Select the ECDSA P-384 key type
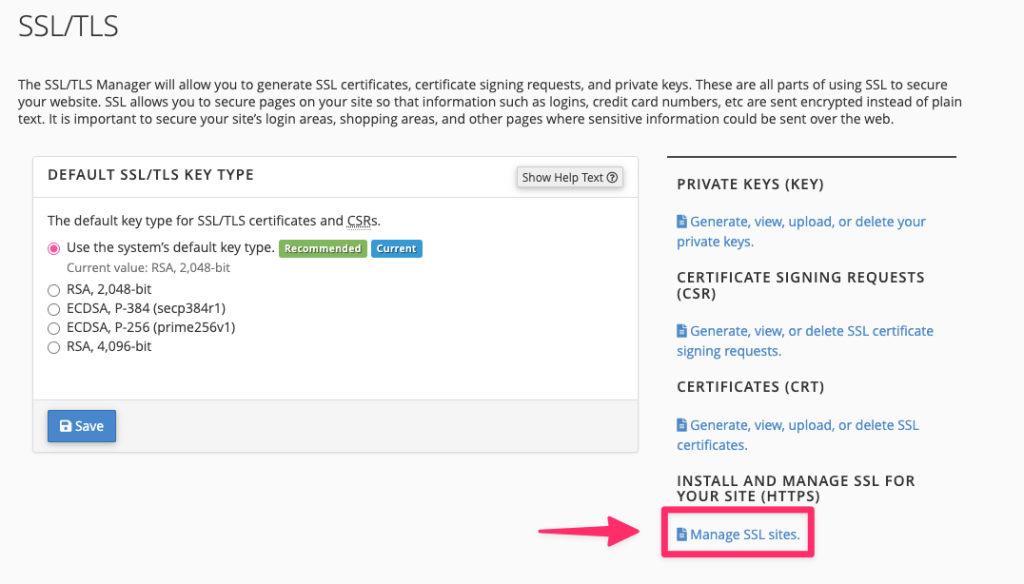This screenshot has height=584, width=1024. click(55, 308)
